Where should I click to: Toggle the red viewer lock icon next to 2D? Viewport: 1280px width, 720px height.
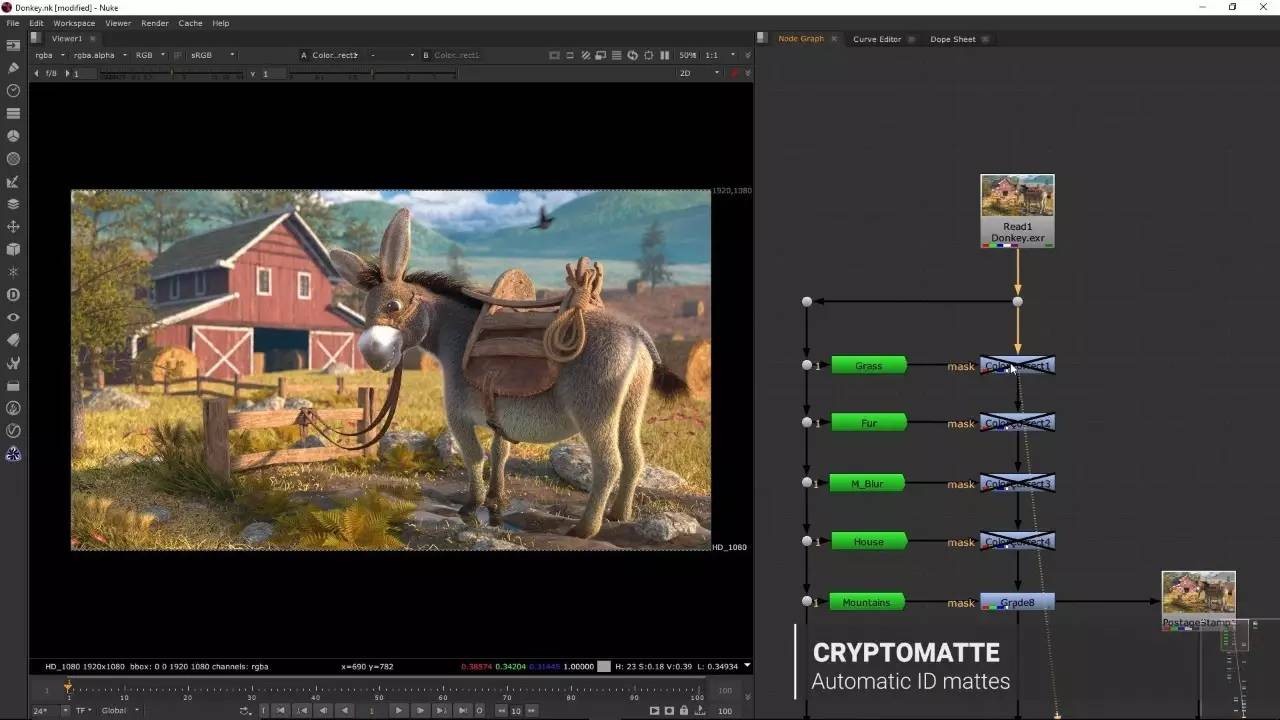(x=735, y=73)
